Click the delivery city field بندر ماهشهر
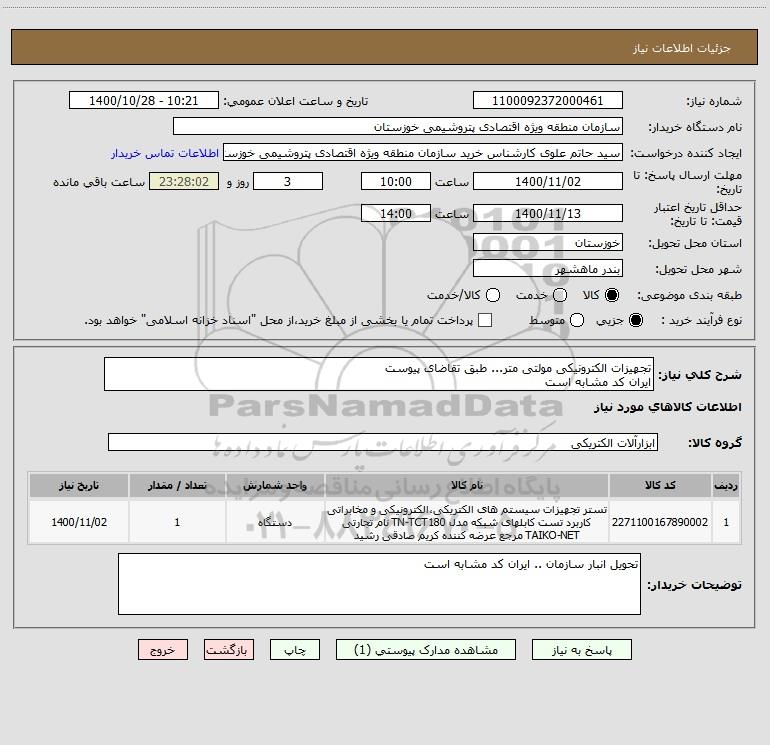770x745 pixels. 548,268
